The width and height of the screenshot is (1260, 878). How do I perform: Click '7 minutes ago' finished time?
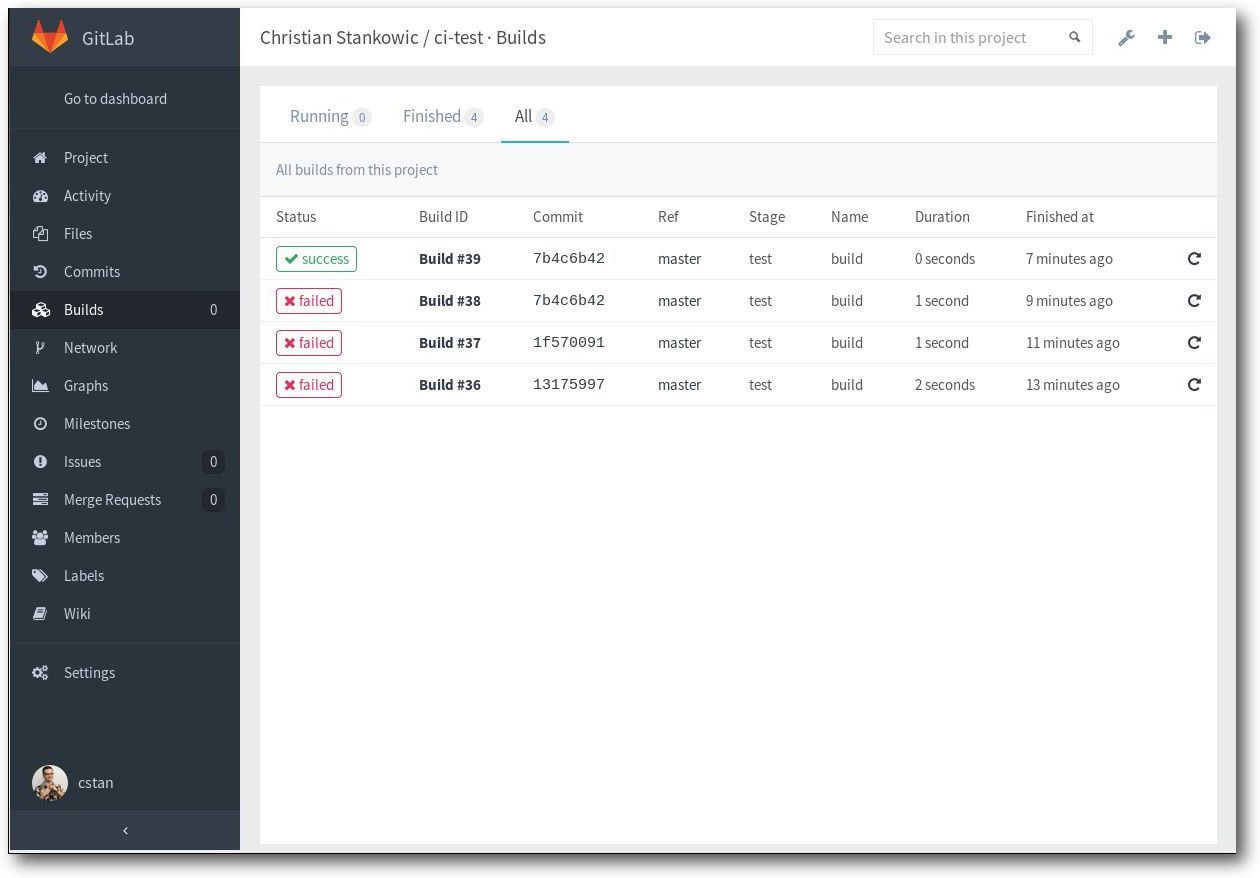click(x=1069, y=259)
